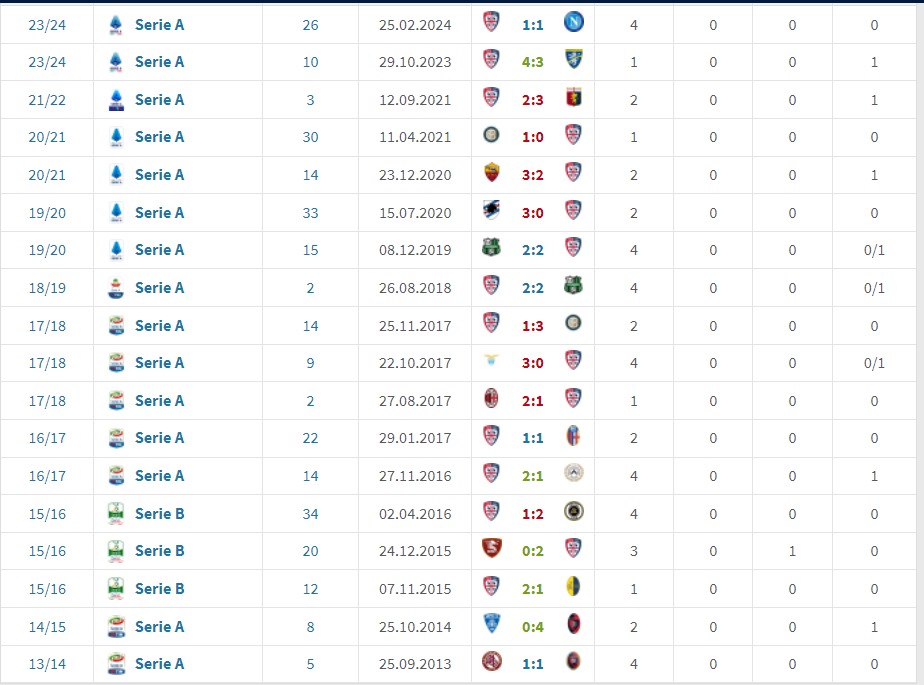Click the Serie B league logo for matchday 34
The image size is (924, 685).
[x=116, y=513]
